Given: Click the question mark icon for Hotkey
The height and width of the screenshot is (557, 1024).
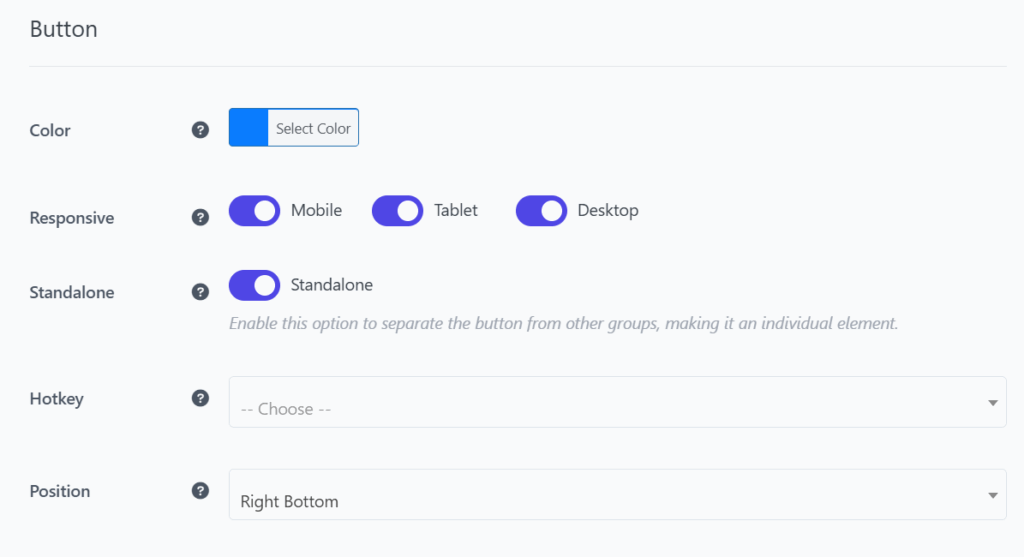Looking at the screenshot, I should pos(200,398).
